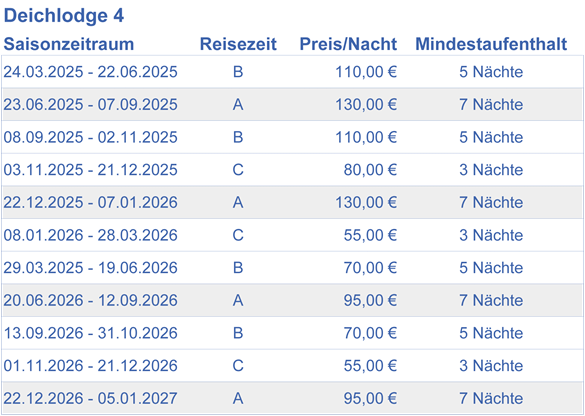
Task: Select the 08.09.2025 - 02.11.2025 date range
Action: coord(90,137)
